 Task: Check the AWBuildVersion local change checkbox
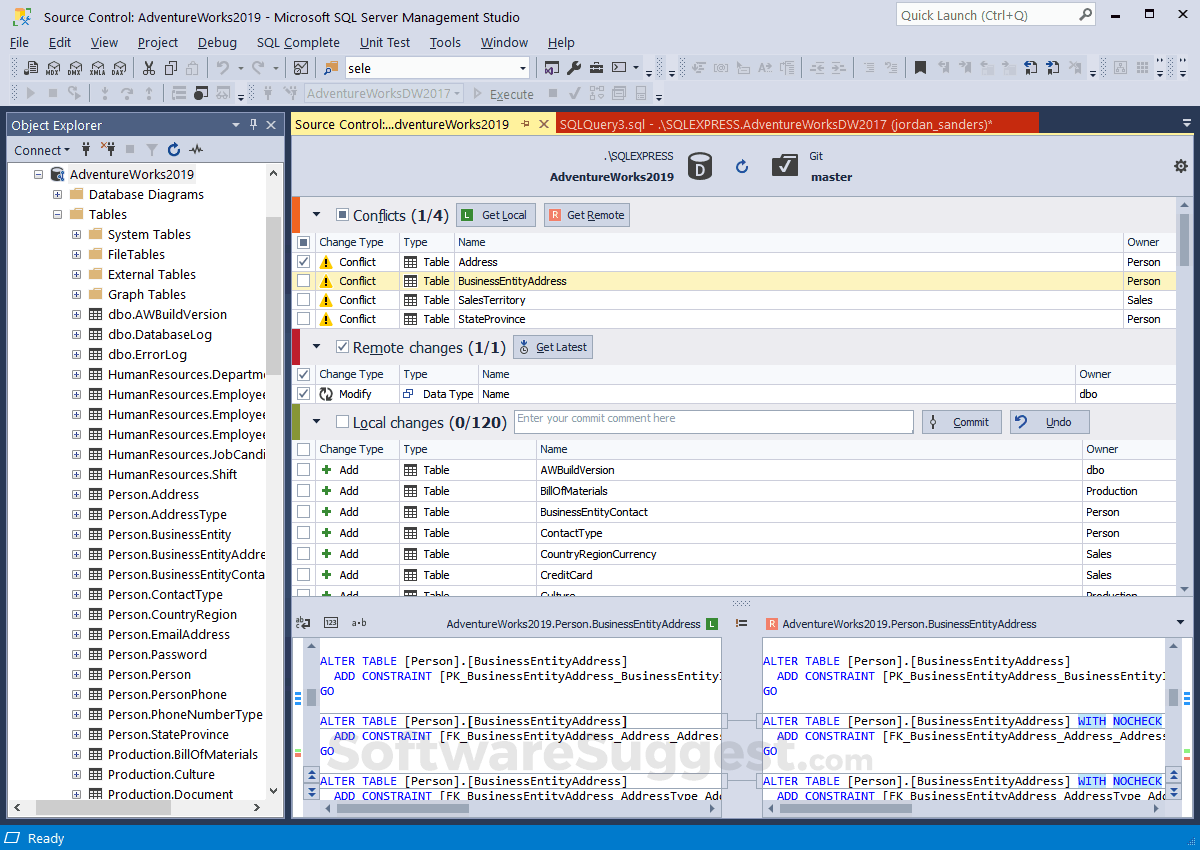click(x=303, y=470)
